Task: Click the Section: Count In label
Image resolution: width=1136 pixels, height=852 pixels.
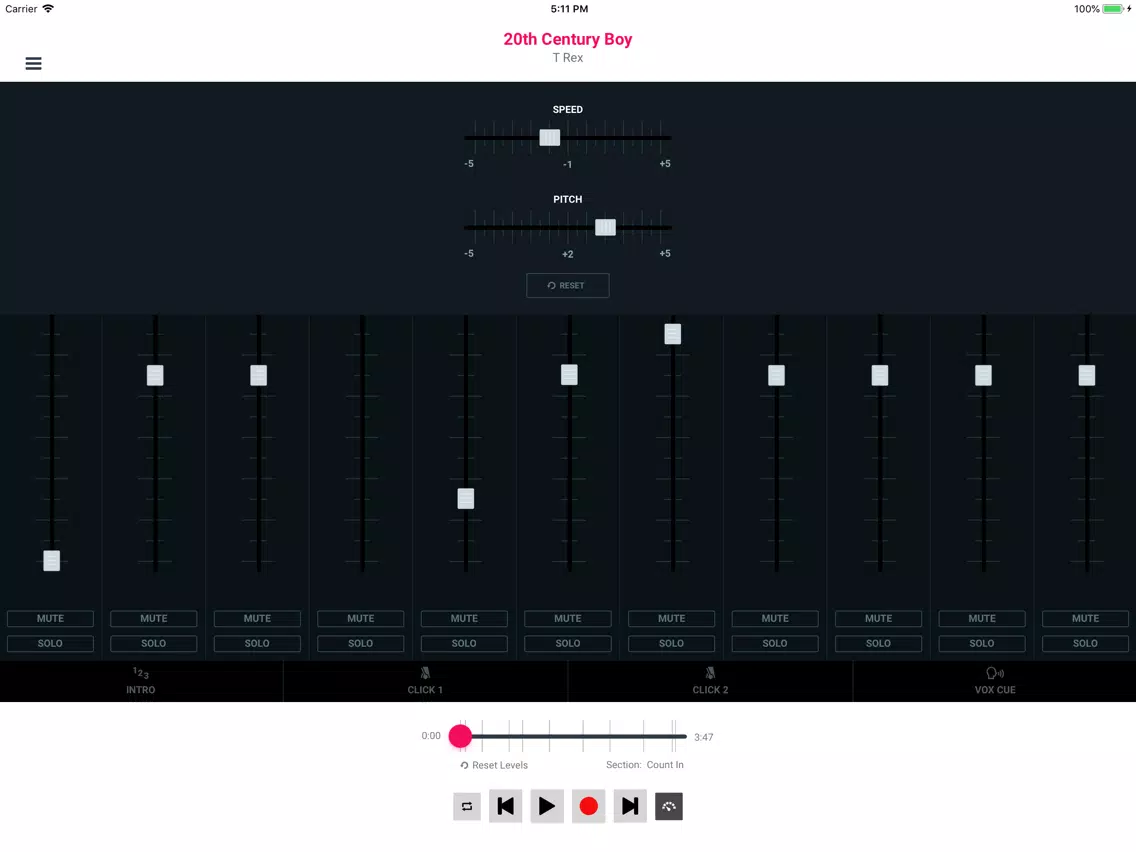Action: pos(645,764)
